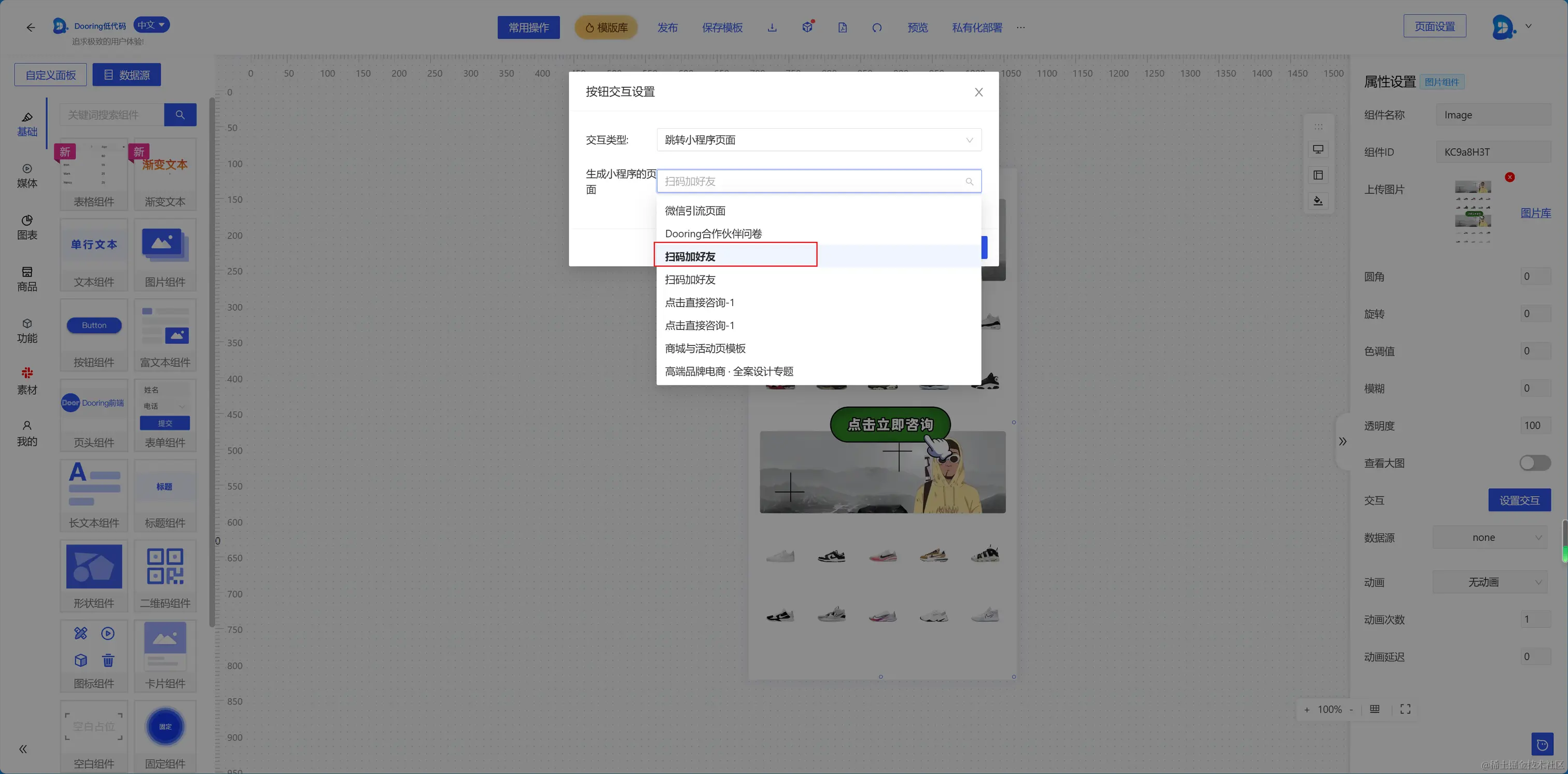Remove uploaded image with red delete badge
This screenshot has width=1568, height=774.
(1509, 177)
